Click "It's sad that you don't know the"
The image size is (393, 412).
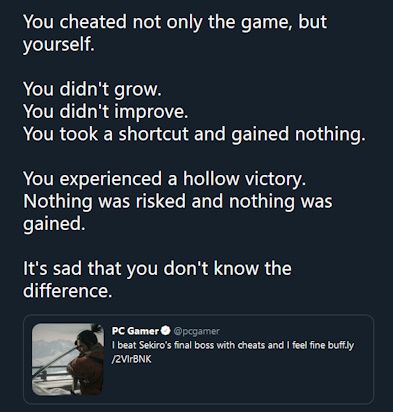click(x=157, y=269)
